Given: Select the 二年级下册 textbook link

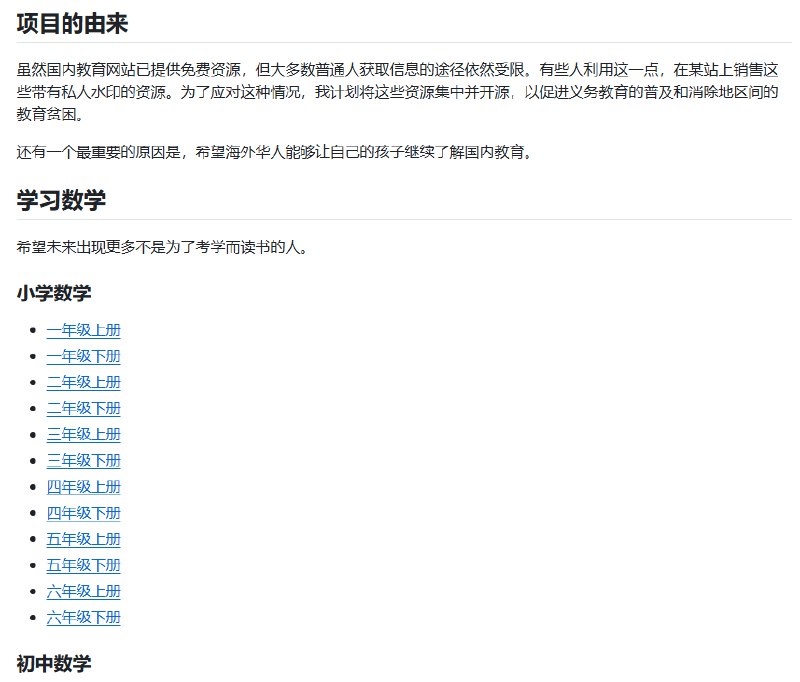Looking at the screenshot, I should coord(83,408).
